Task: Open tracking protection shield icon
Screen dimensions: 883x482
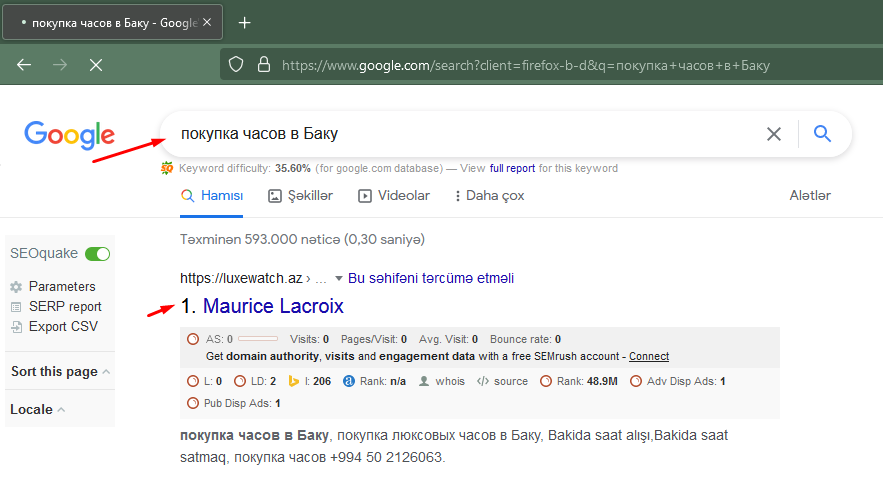Action: 236,65
